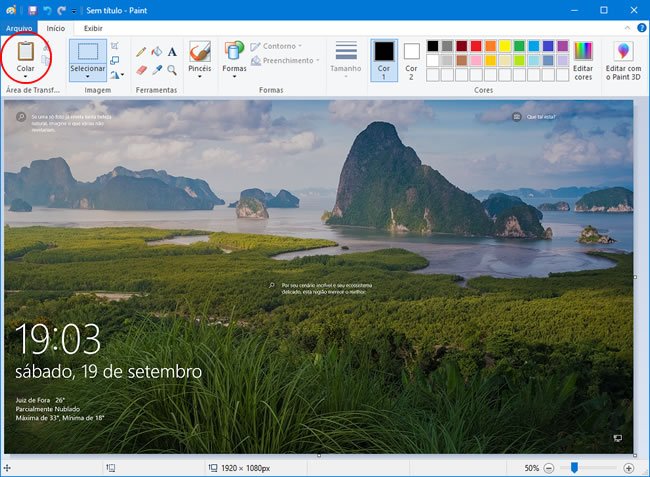
Task: Expand the Formas shapes gallery
Action: tap(234, 76)
